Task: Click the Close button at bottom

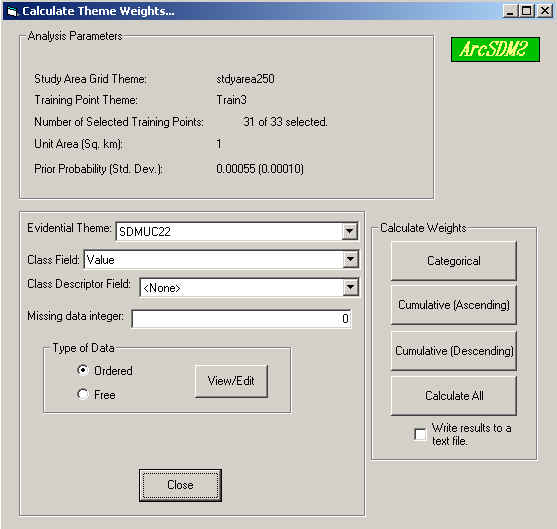Action: pyautogui.click(x=180, y=485)
